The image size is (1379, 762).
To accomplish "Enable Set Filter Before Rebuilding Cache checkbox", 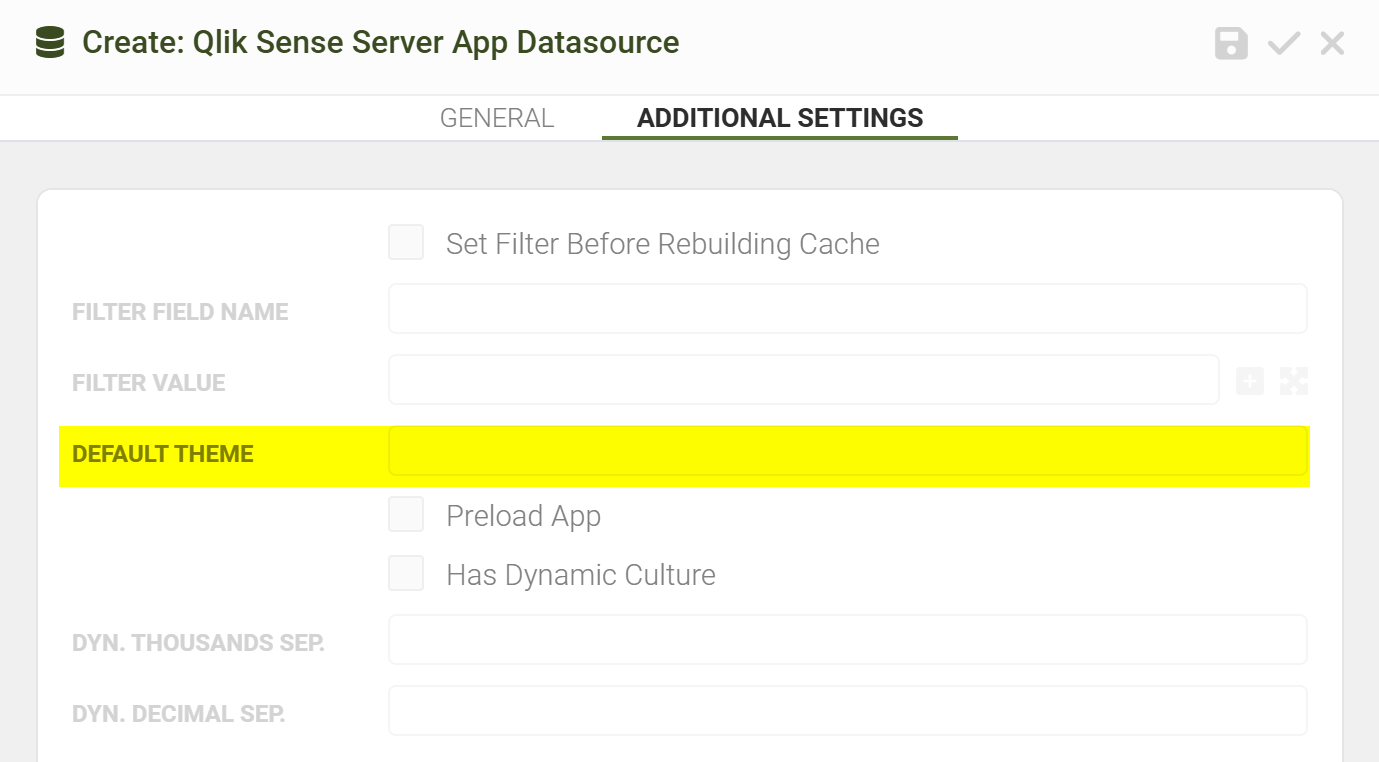I will coord(406,243).
